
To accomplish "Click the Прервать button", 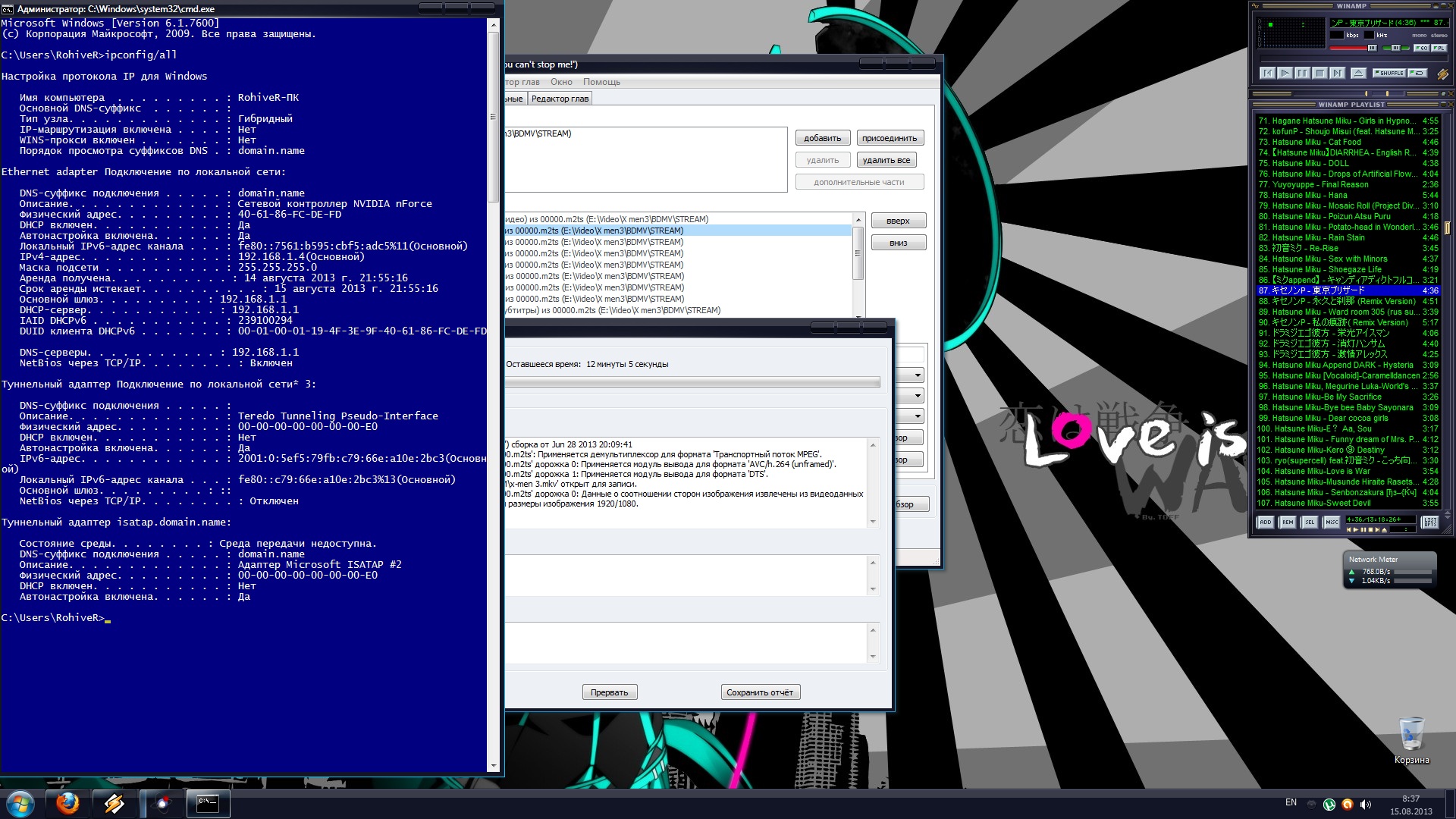I will 609,692.
